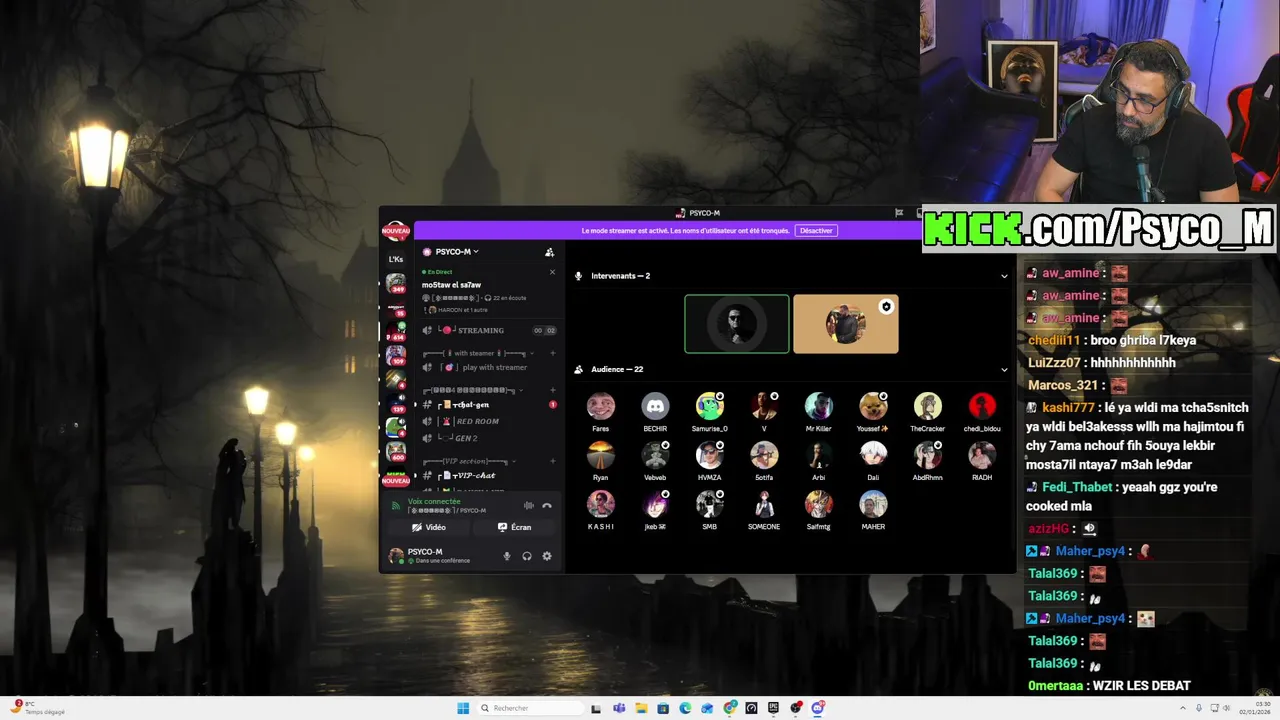Add channel to VIP section category
The width and height of the screenshot is (1280, 720).
(552, 461)
